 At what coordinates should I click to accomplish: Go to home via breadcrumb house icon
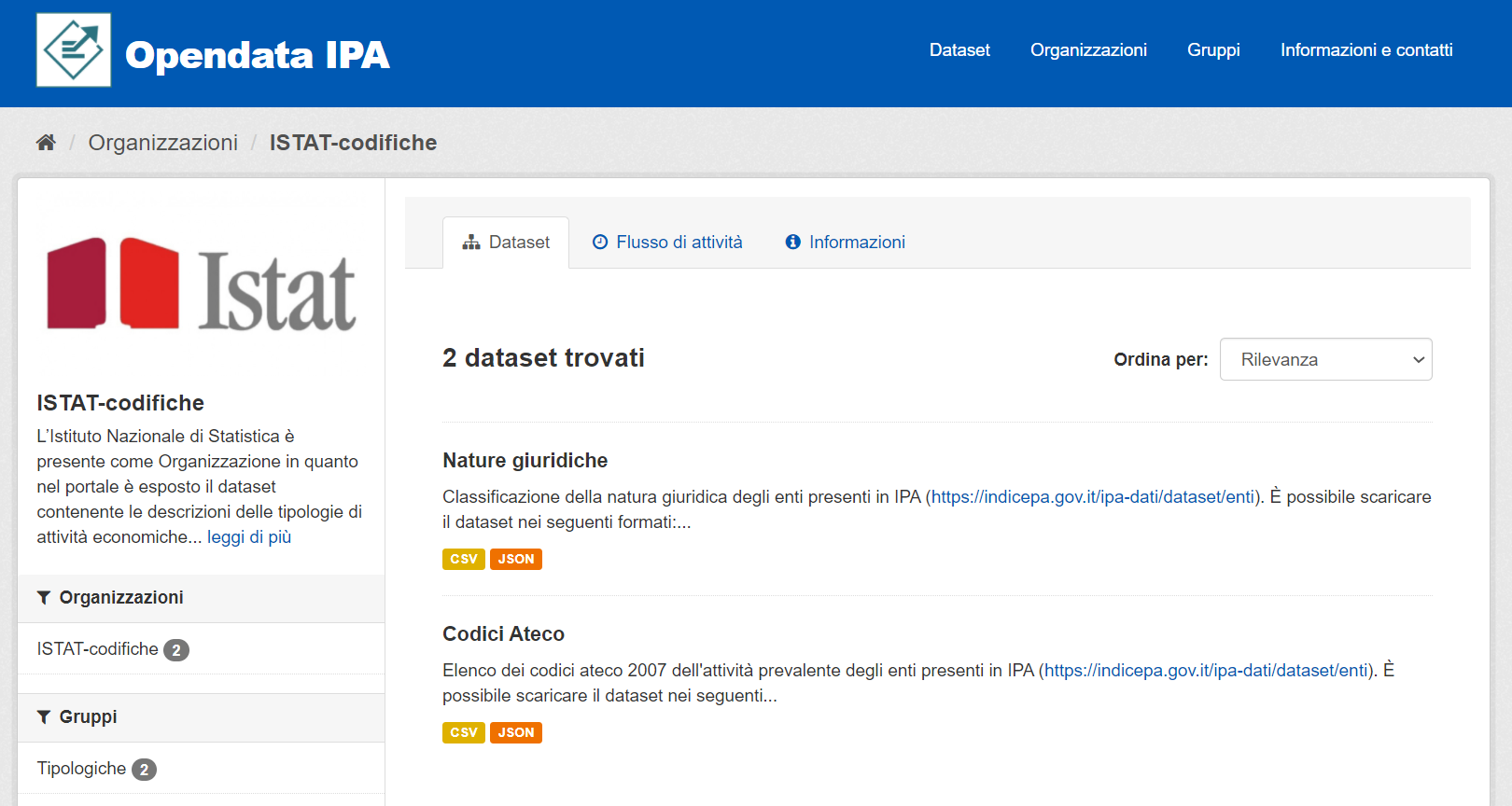pos(46,143)
